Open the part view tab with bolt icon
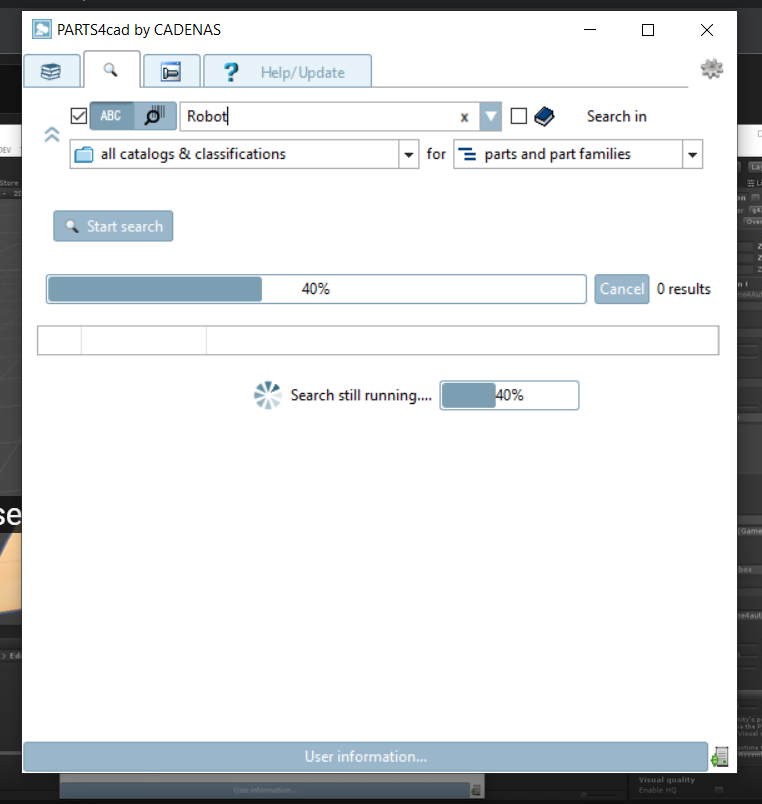The height and width of the screenshot is (804, 762). [171, 71]
